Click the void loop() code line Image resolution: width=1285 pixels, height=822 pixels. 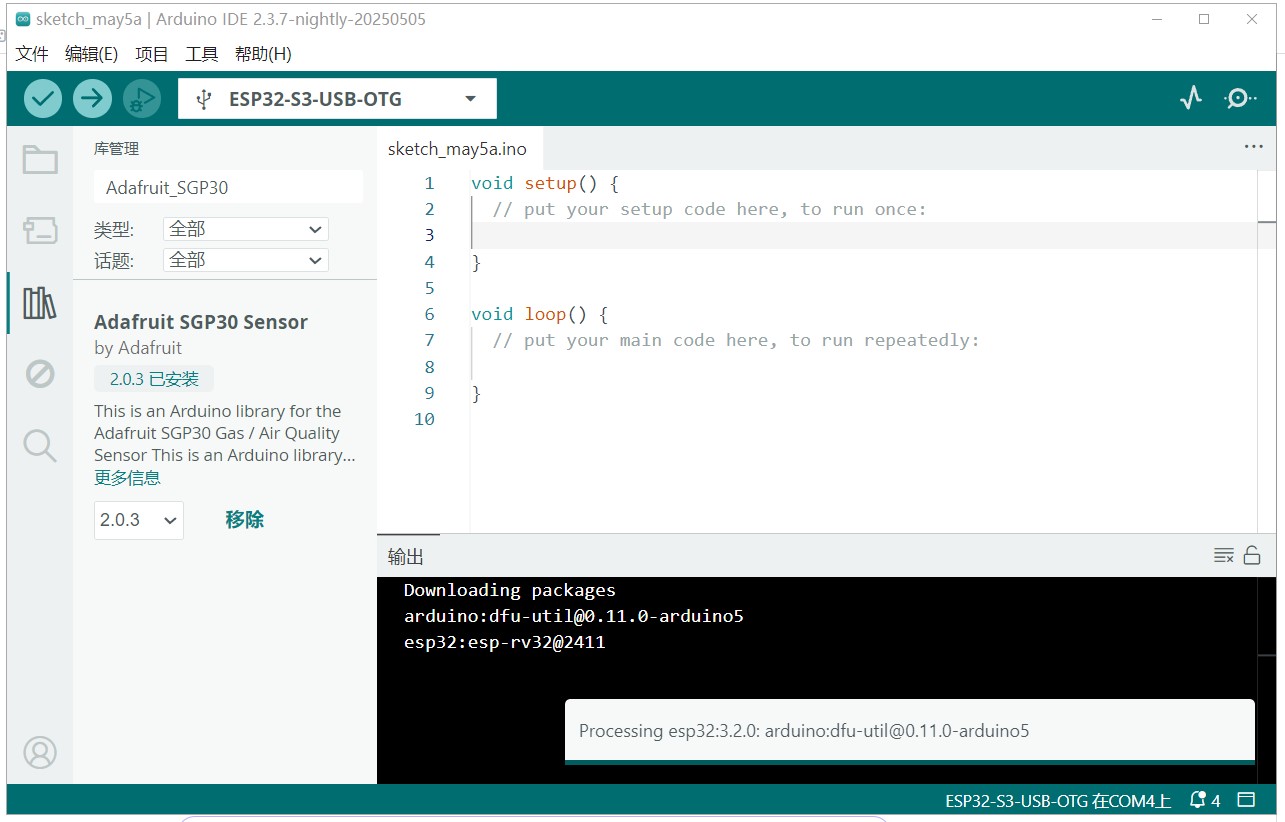point(540,314)
